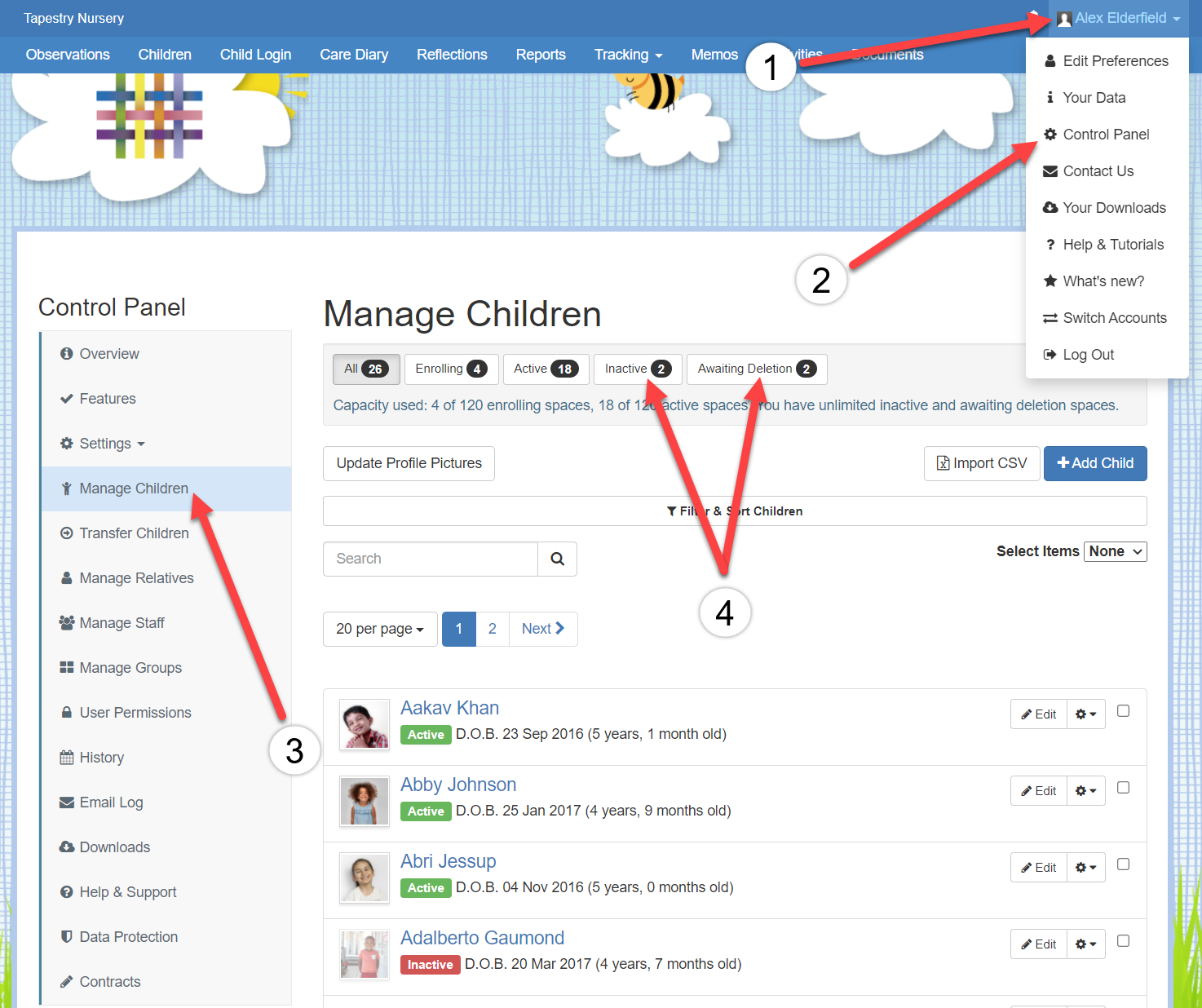Open the Child Login nav item
This screenshot has height=1008, width=1202.
pos(255,55)
